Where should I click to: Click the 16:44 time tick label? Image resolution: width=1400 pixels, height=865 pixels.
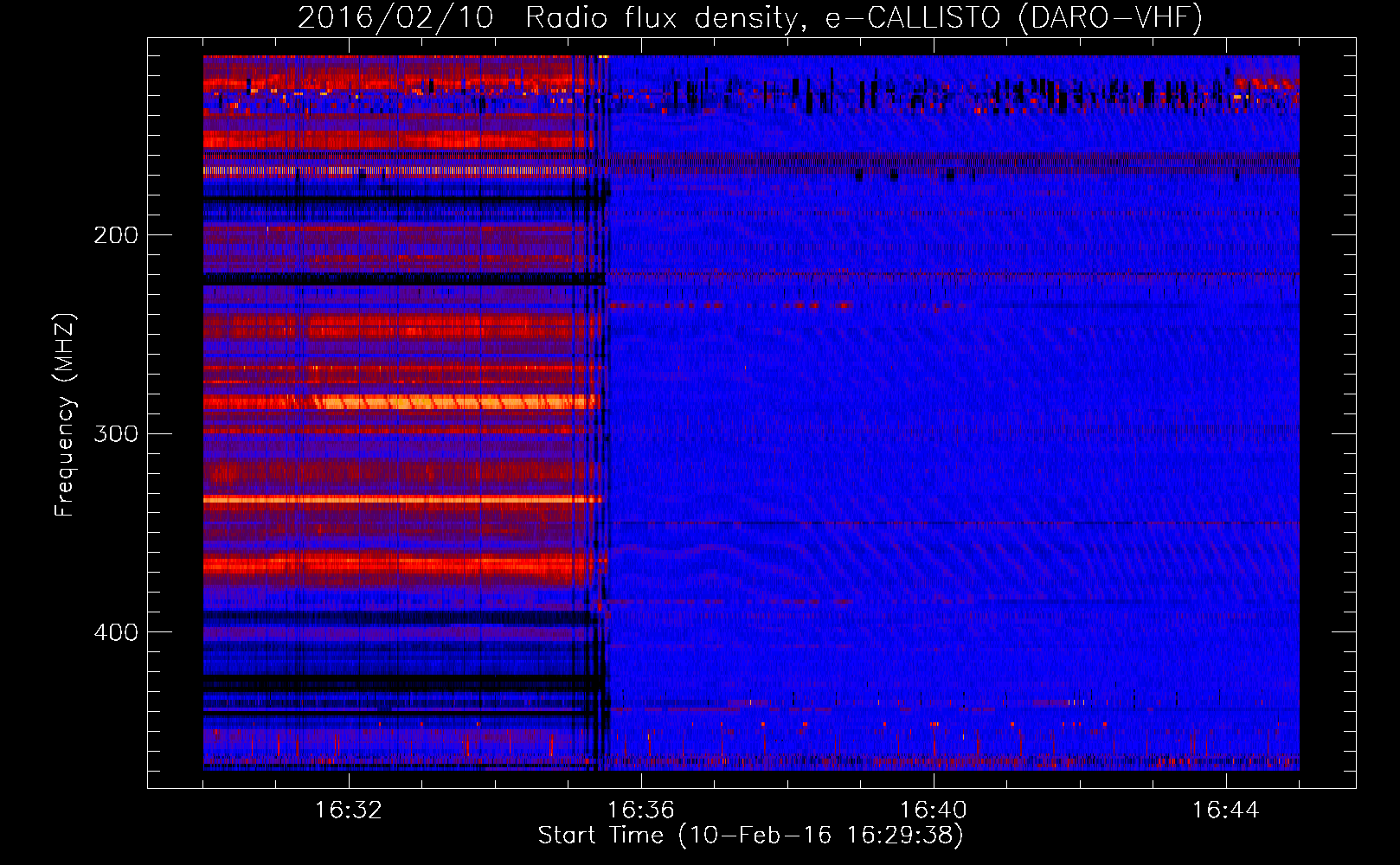pos(1225,810)
